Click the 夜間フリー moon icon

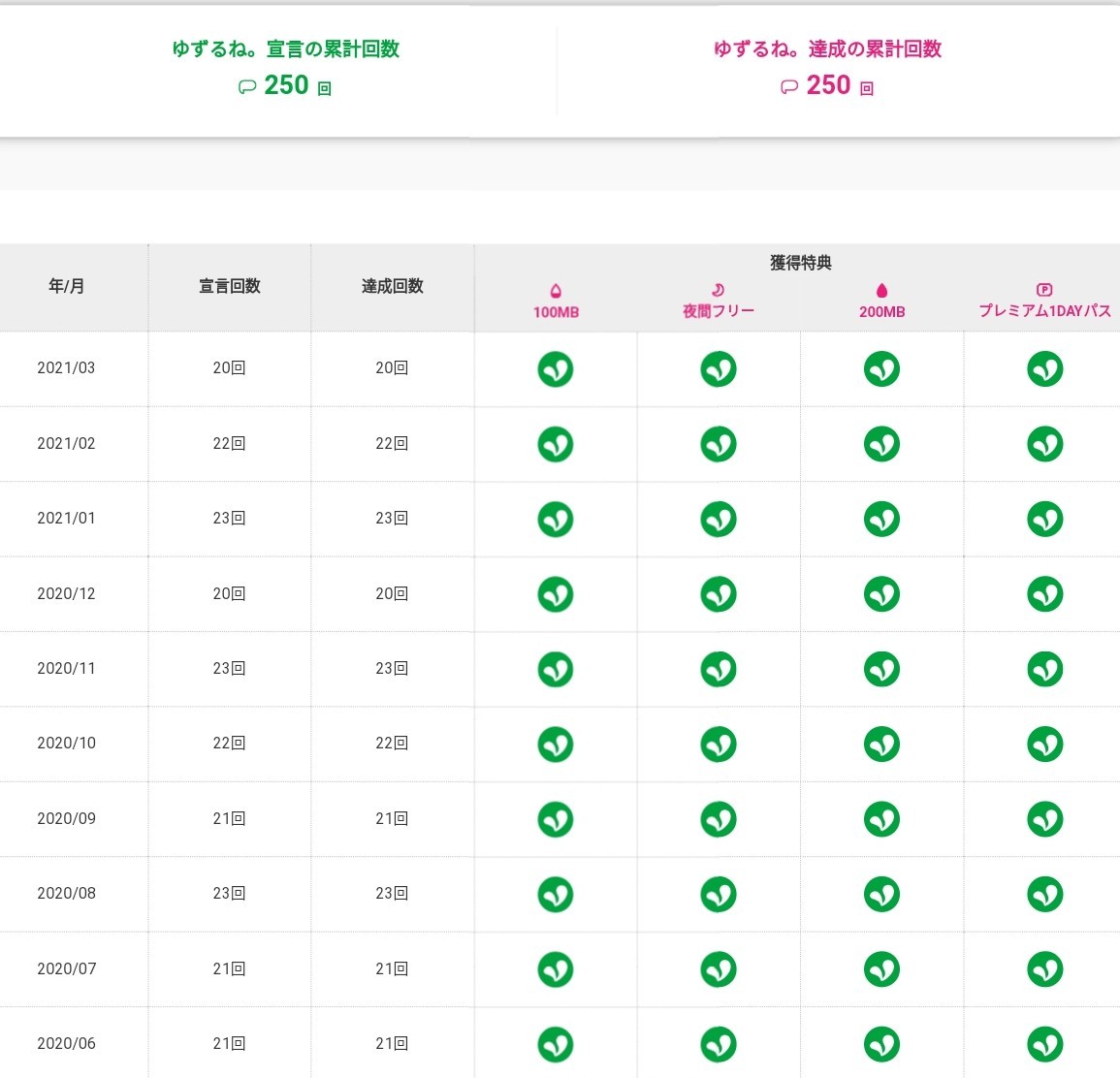pos(719,289)
